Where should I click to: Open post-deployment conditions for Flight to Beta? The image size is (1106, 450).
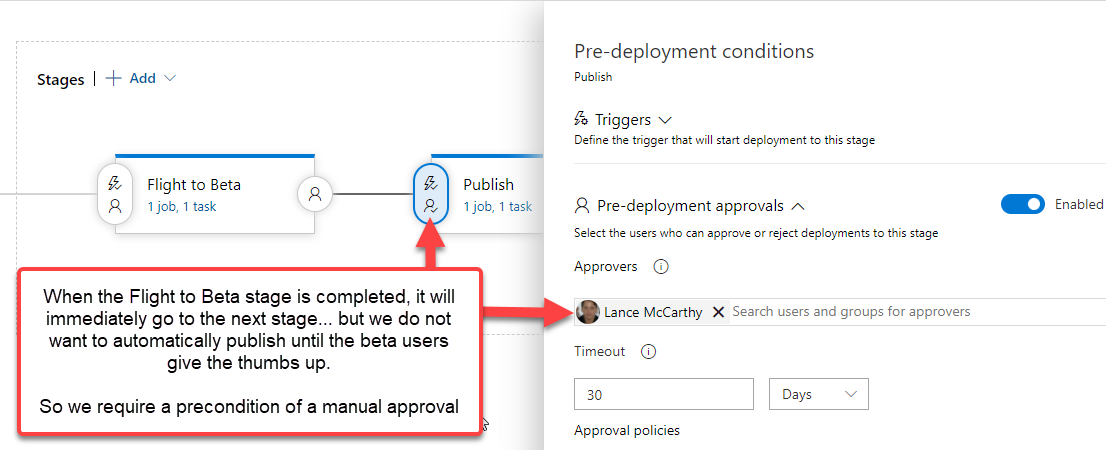coord(315,194)
